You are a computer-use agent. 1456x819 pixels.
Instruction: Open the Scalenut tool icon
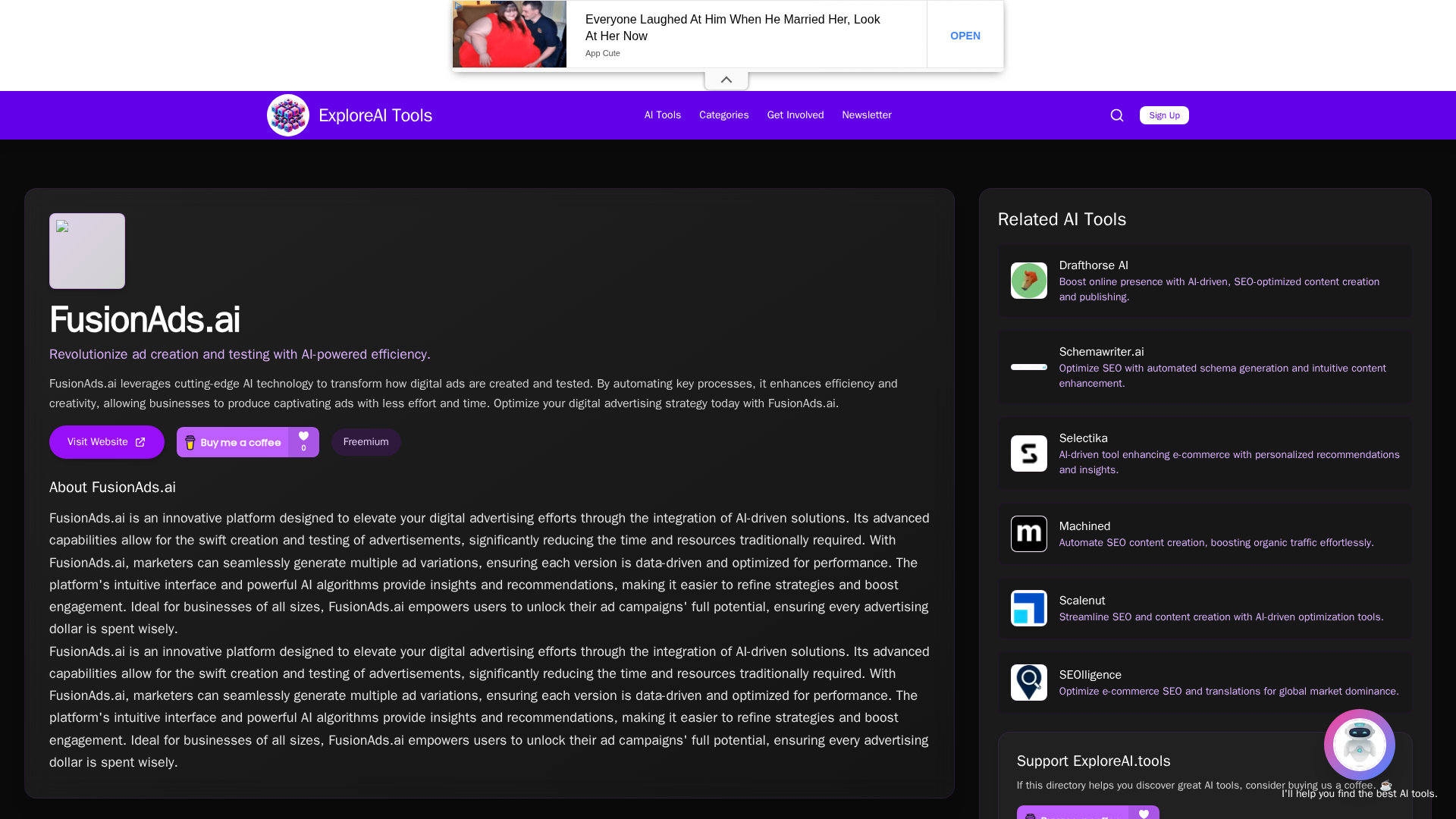point(1028,608)
